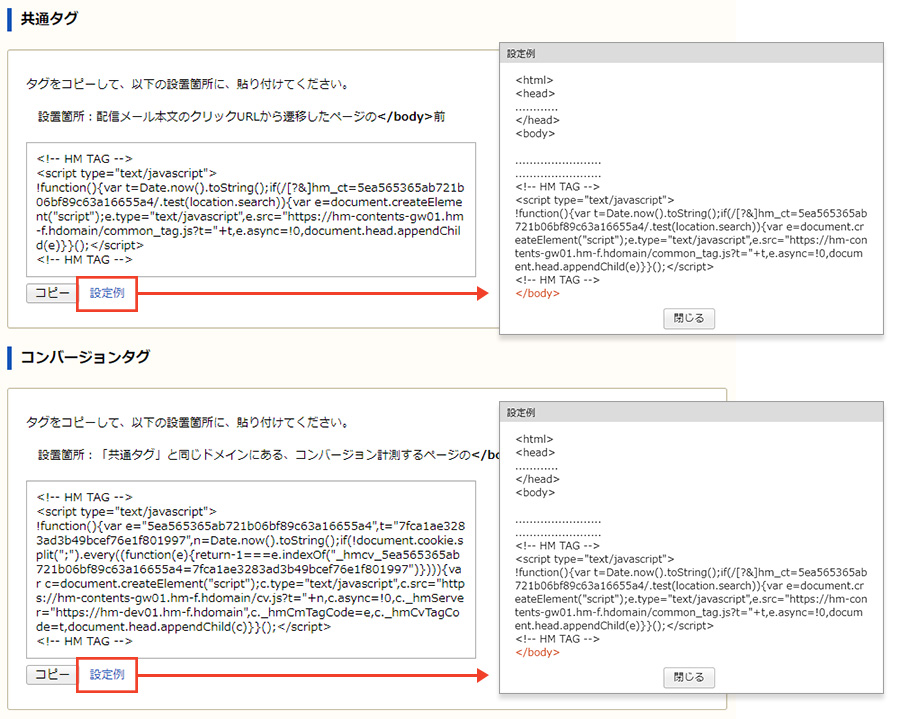Click red </body> text in lower popup
This screenshot has height=719, width=900.
coord(537,652)
